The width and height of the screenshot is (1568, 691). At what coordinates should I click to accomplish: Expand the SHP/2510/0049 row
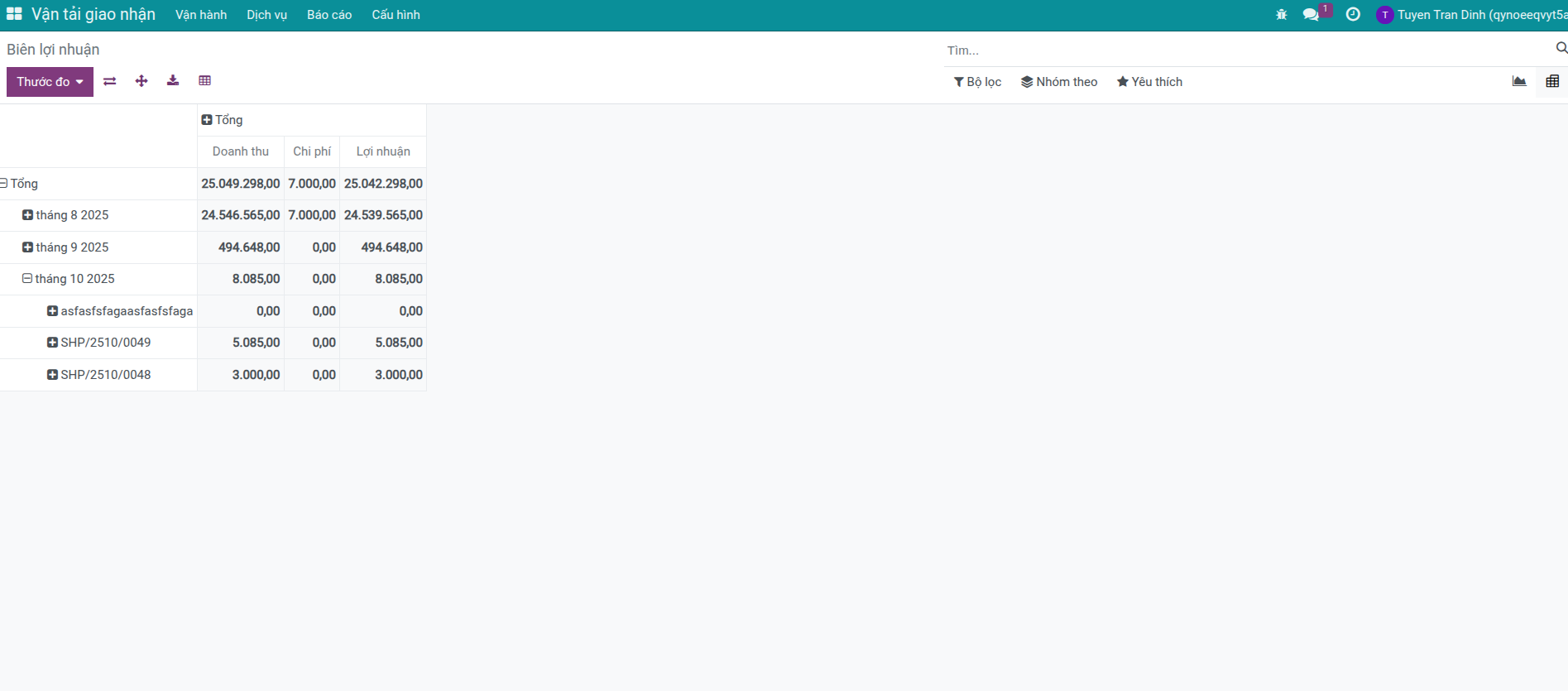coord(99,343)
